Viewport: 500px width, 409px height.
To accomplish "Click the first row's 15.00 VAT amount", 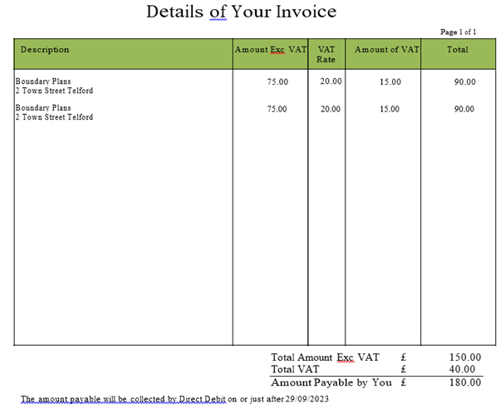I will (x=390, y=82).
